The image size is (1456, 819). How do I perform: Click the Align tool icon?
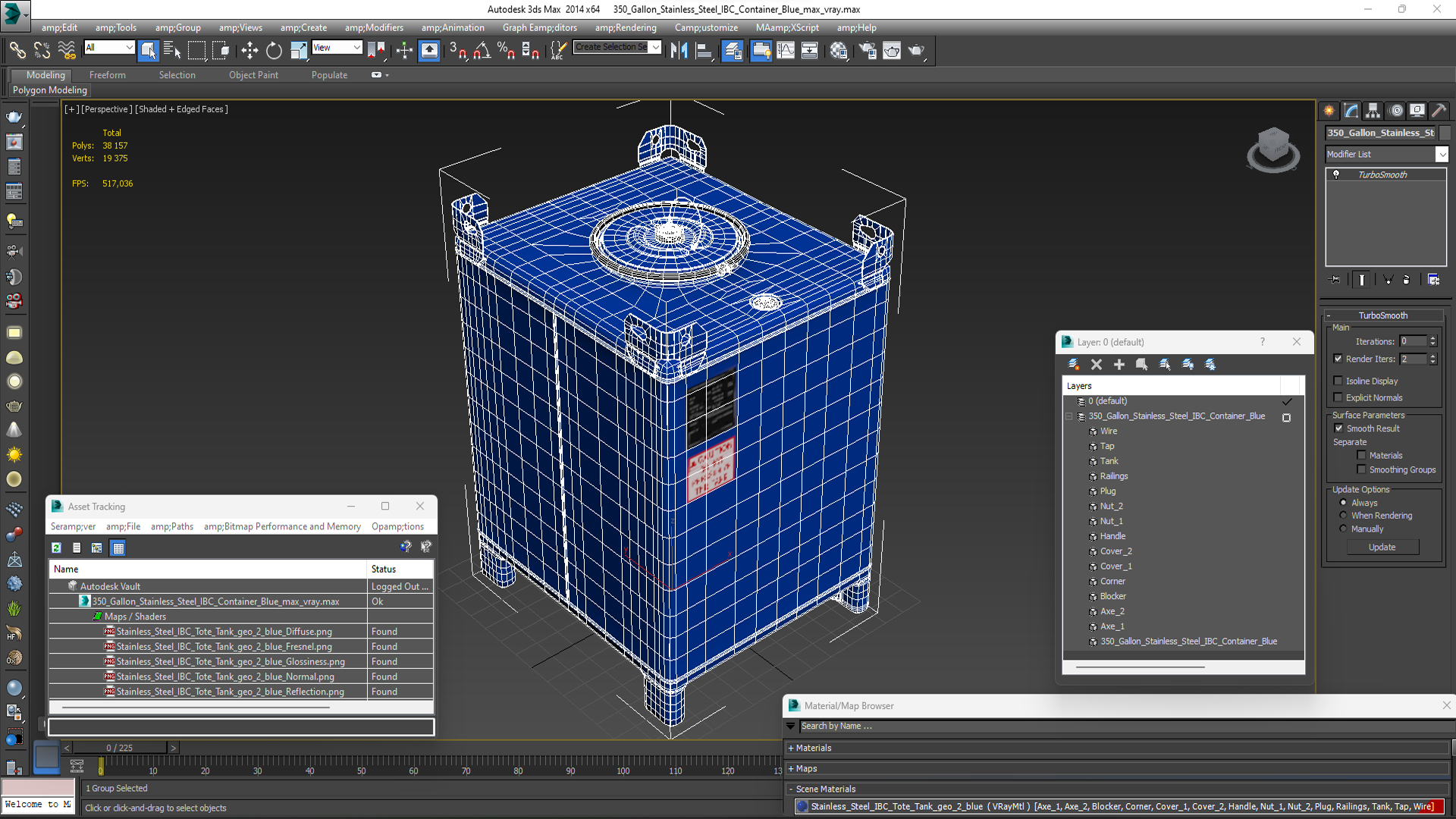coord(704,50)
